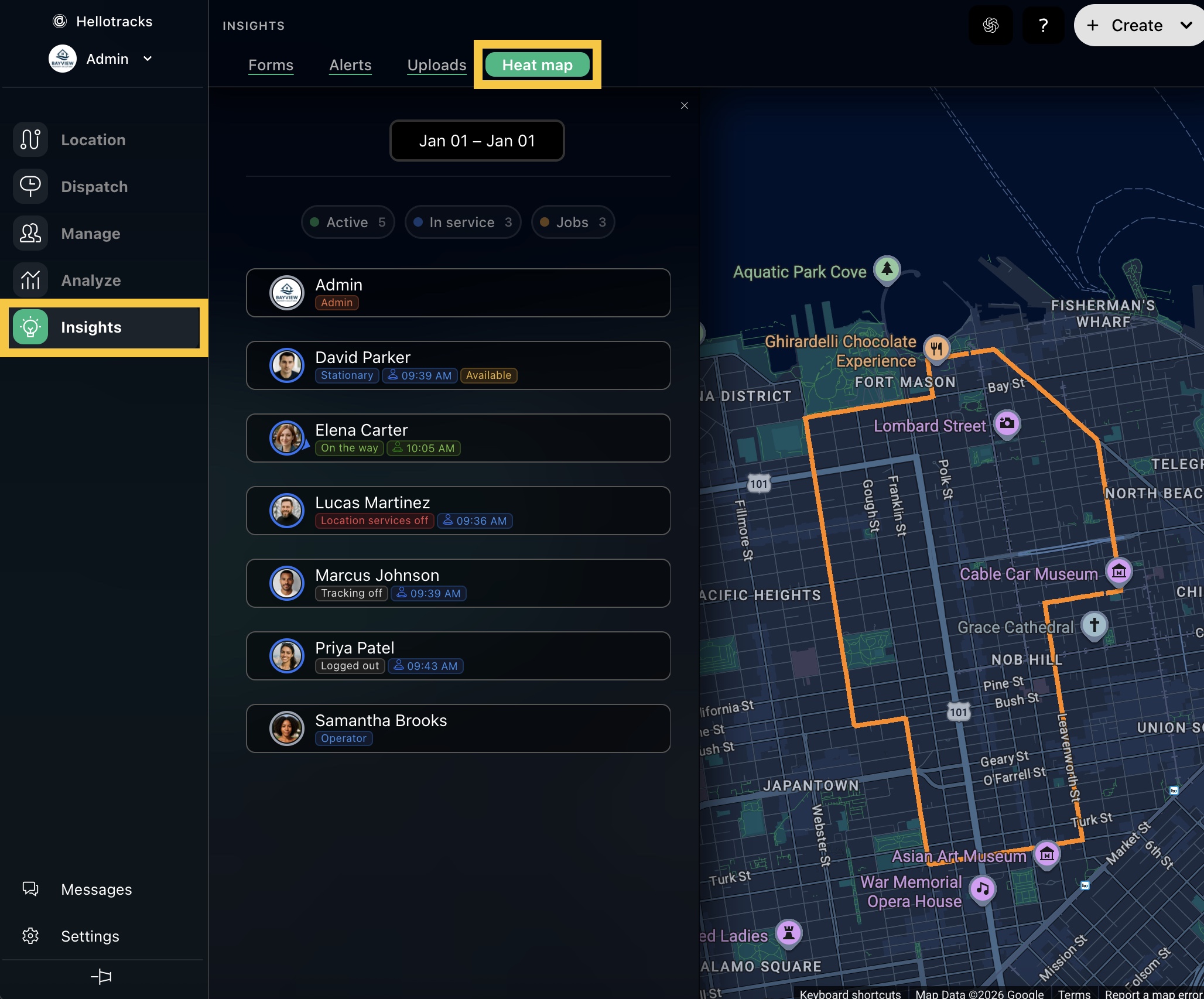The image size is (1204, 999).
Task: Switch to the Alerts tab
Action: point(350,66)
